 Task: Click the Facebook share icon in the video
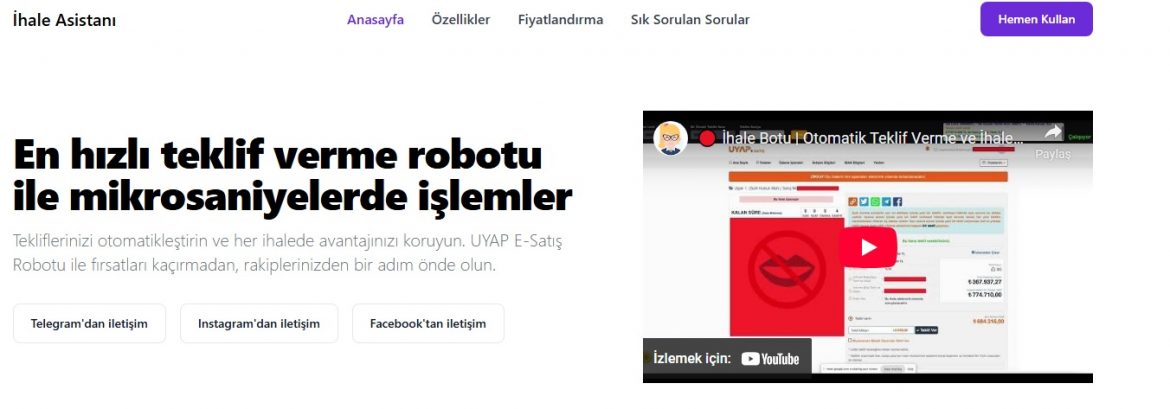coord(898,202)
